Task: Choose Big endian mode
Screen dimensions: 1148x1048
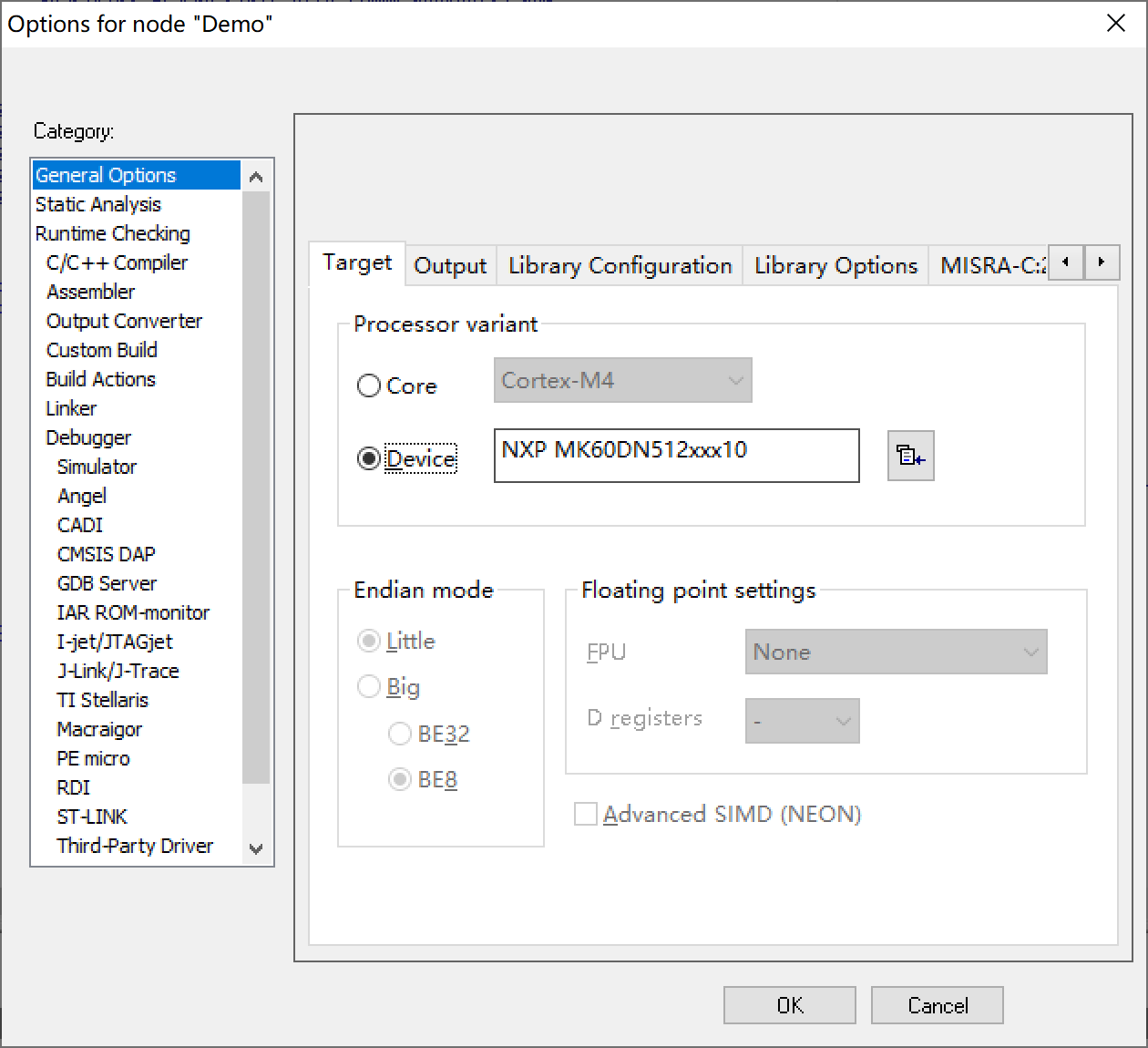Action: coord(369,686)
